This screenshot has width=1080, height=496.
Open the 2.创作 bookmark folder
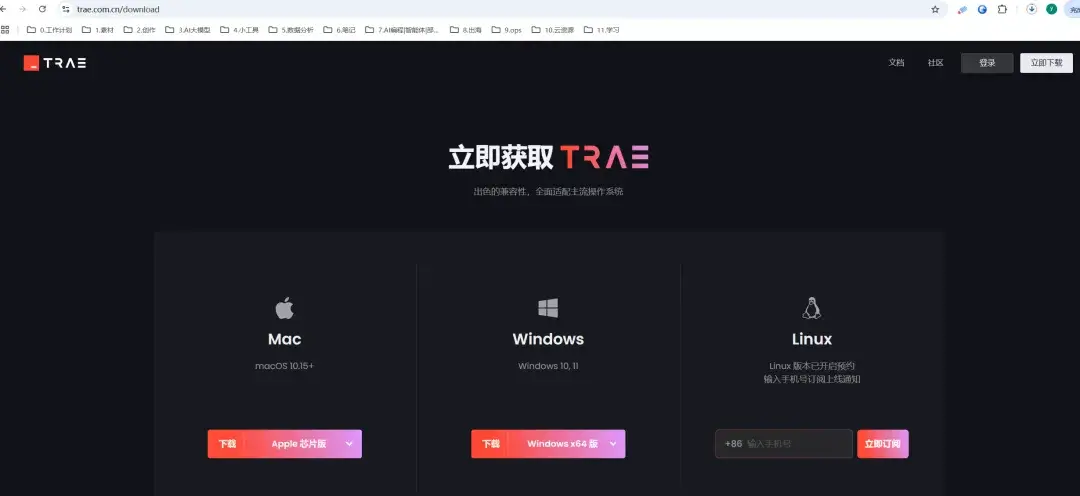[x=139, y=30]
